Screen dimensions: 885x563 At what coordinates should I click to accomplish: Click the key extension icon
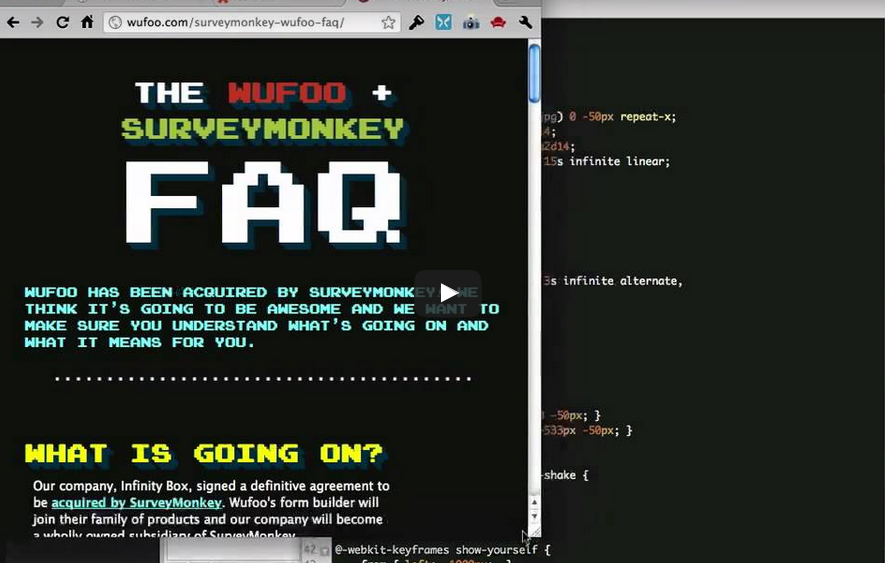[416, 23]
